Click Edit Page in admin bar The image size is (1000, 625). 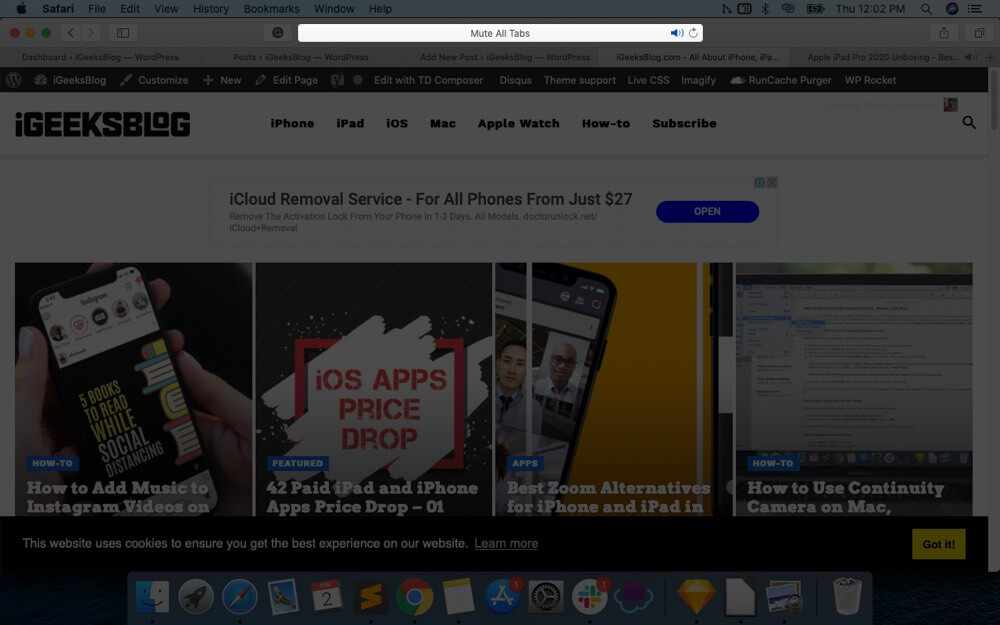click(x=286, y=80)
